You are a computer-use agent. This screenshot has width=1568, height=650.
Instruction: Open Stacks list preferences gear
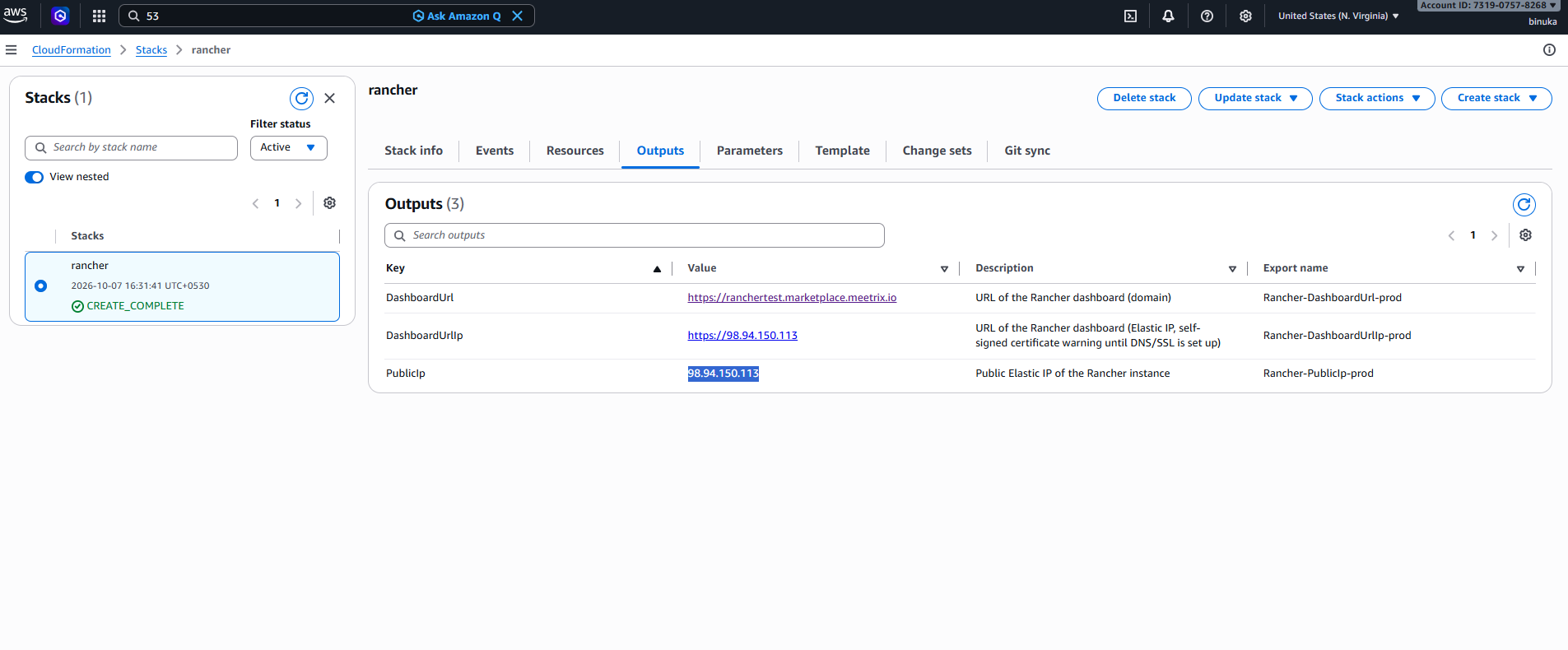point(329,203)
